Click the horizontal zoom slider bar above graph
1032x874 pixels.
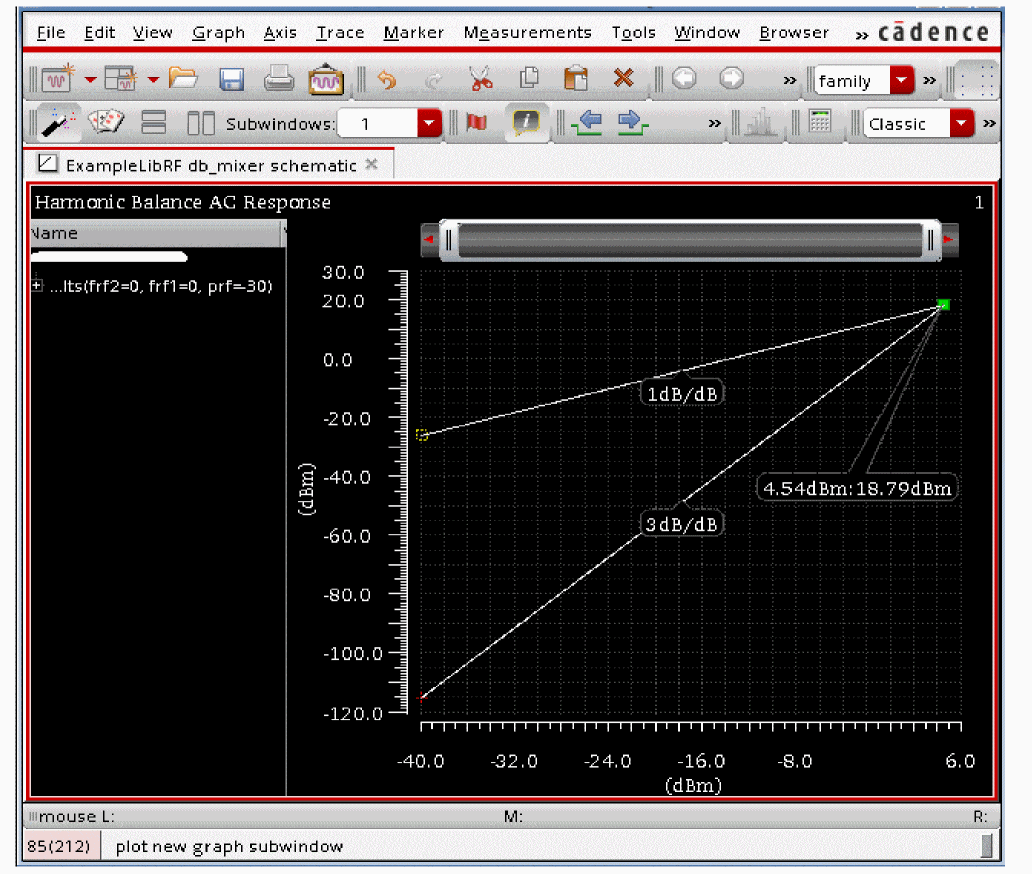pyautogui.click(x=690, y=240)
